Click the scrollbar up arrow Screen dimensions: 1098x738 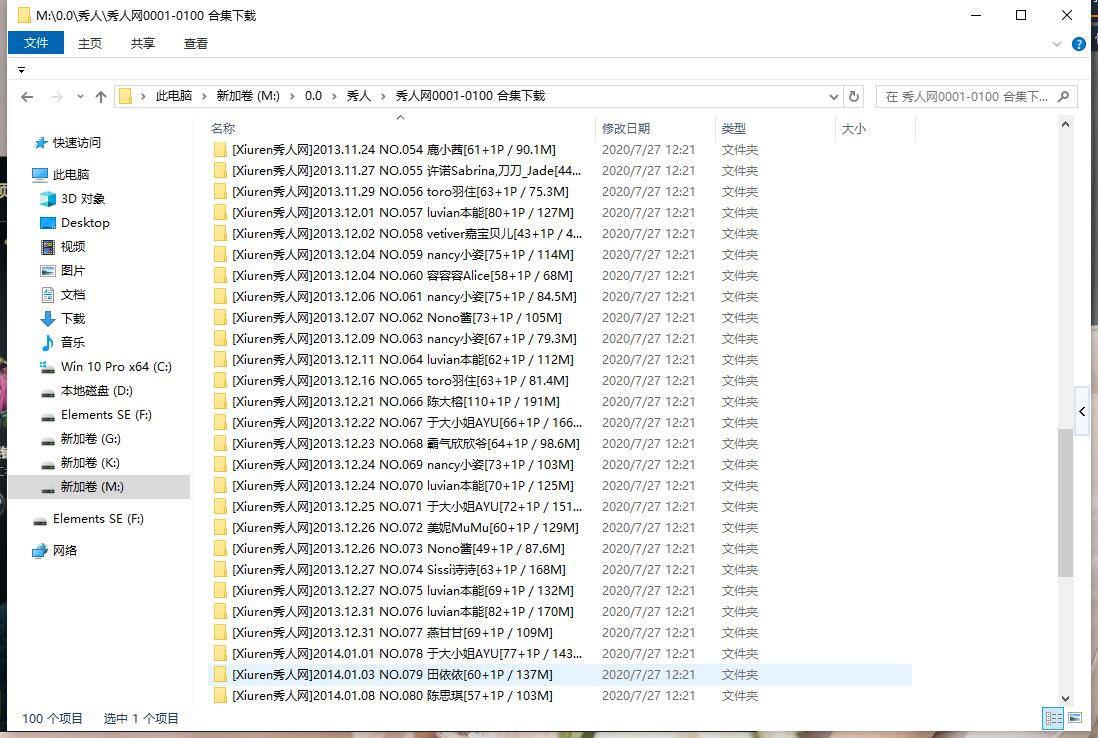tap(1065, 125)
